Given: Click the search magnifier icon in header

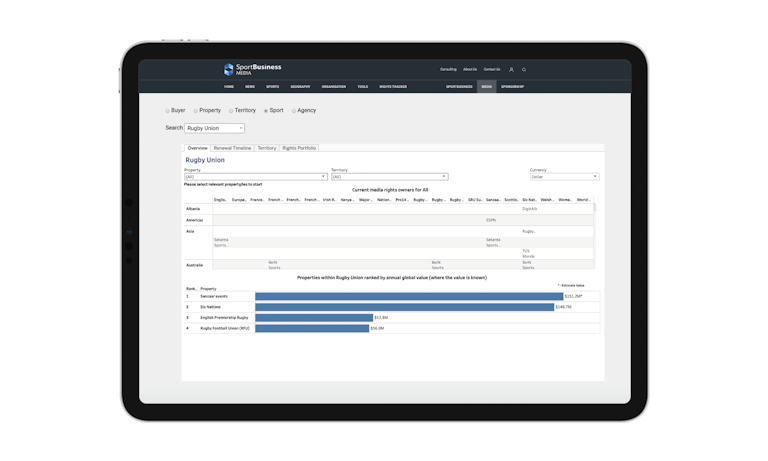Looking at the screenshot, I should [524, 70].
